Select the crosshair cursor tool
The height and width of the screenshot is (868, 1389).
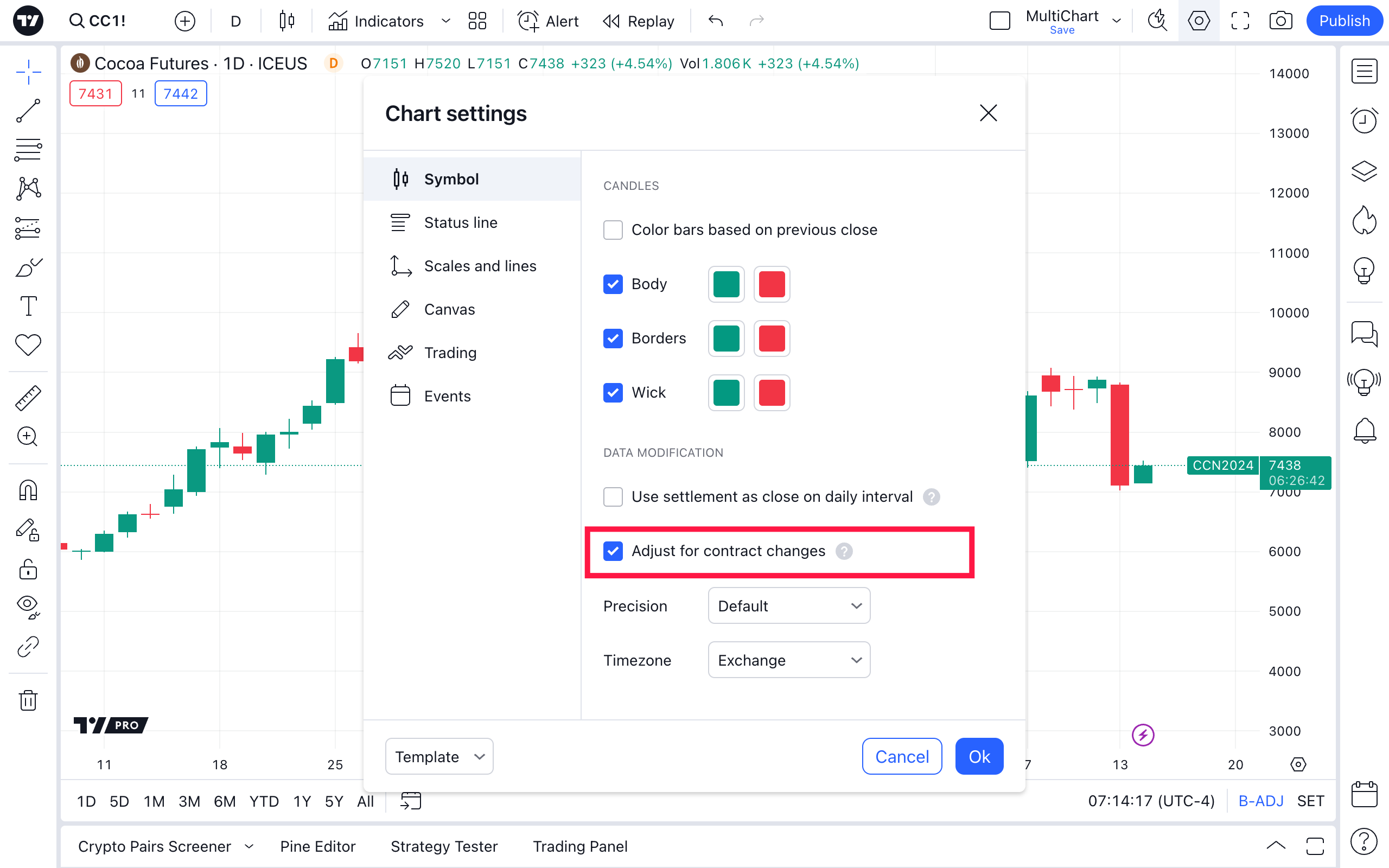coord(28,72)
